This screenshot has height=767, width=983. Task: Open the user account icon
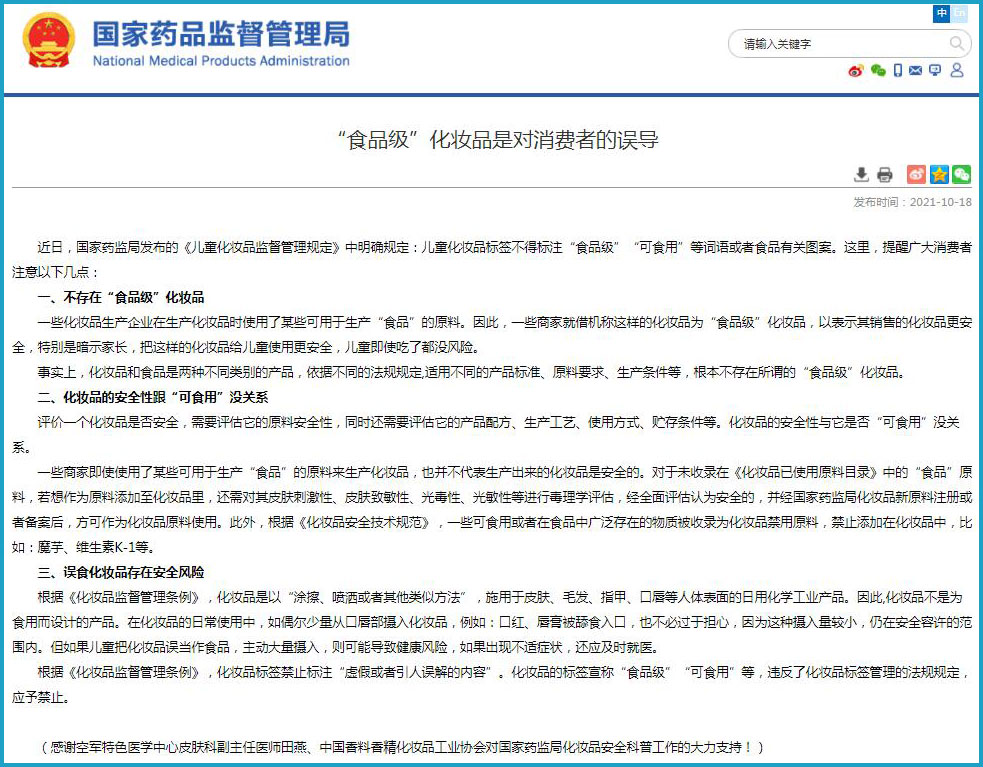957,71
